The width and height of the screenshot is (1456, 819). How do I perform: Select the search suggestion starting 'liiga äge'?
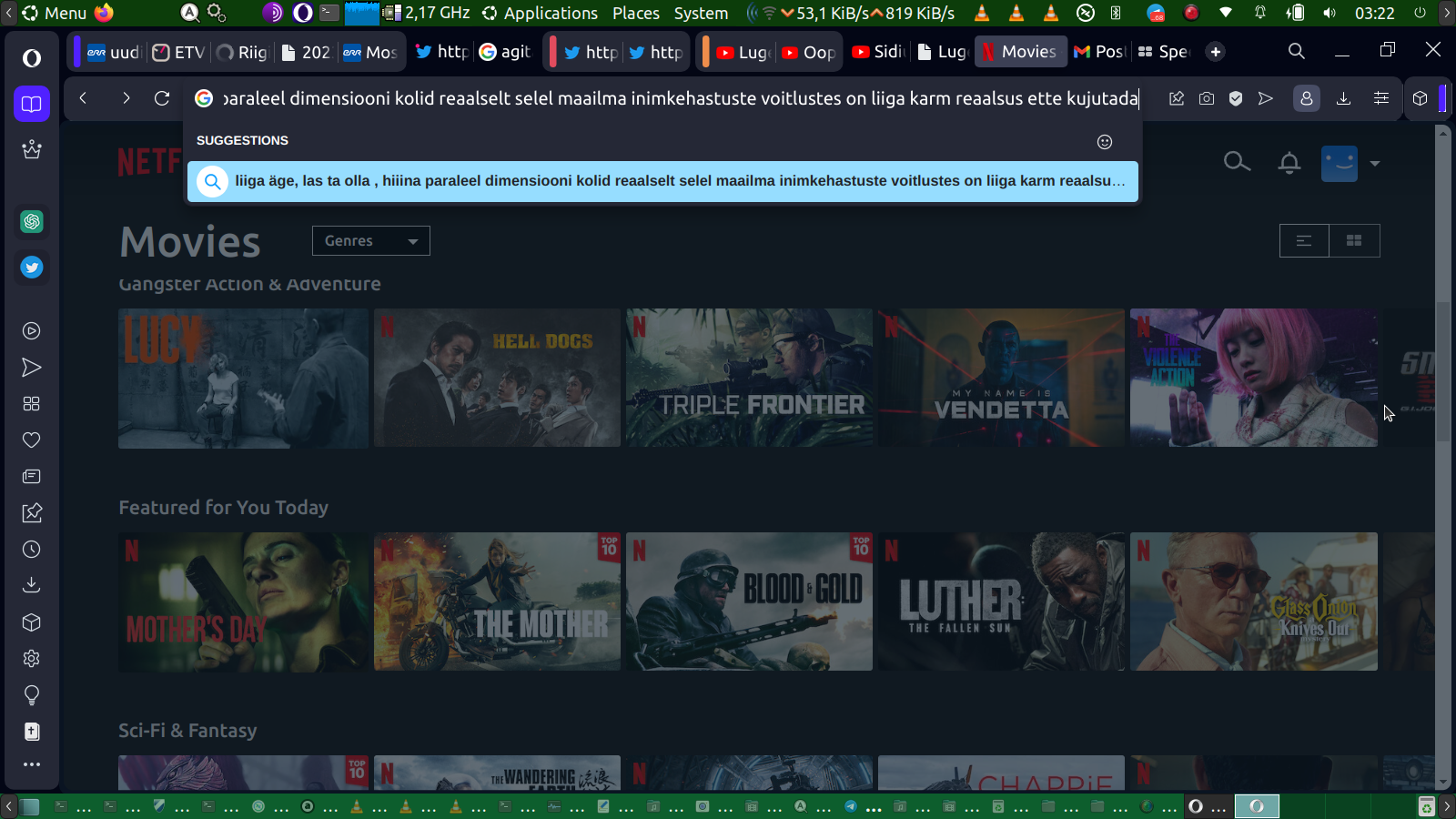click(x=662, y=181)
